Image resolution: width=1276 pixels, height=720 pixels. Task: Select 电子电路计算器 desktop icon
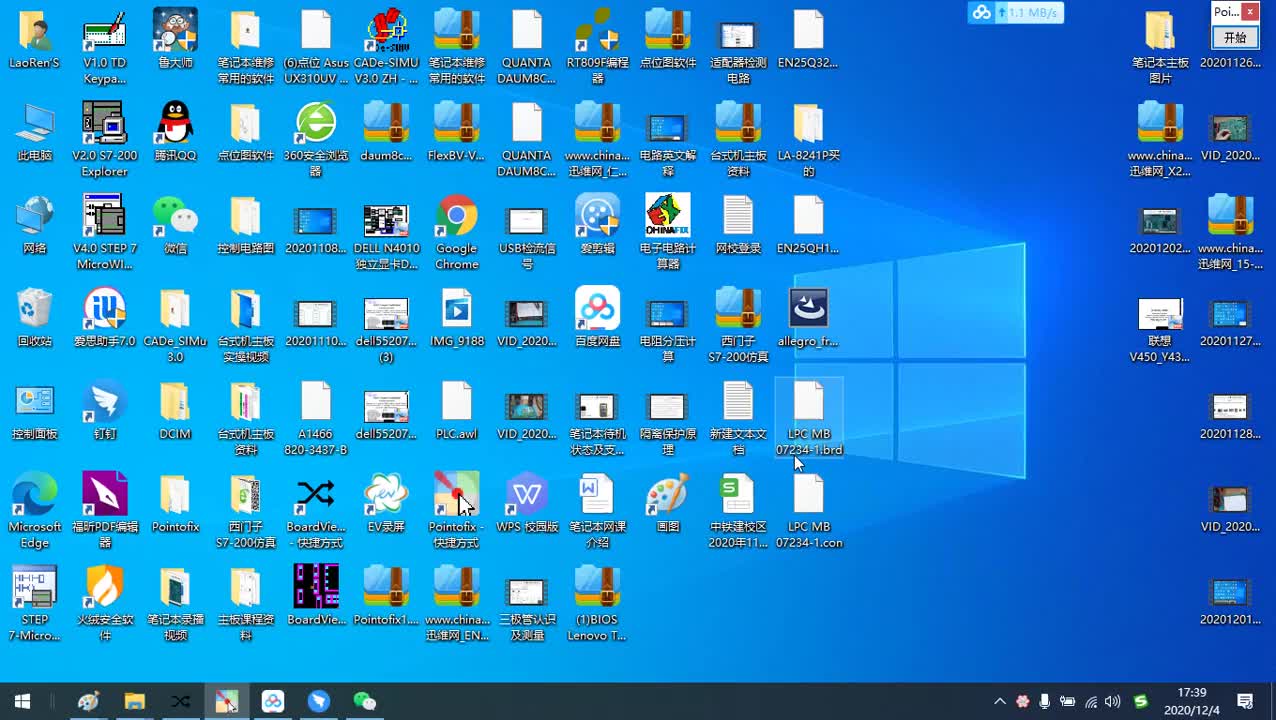(668, 233)
